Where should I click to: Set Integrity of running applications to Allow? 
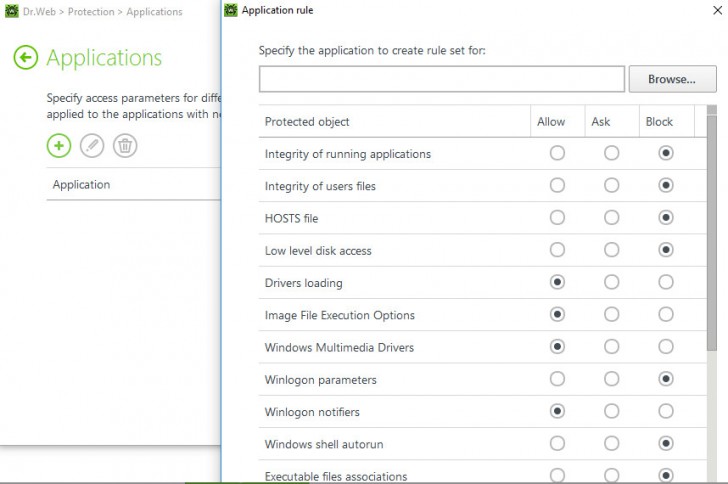(557, 153)
